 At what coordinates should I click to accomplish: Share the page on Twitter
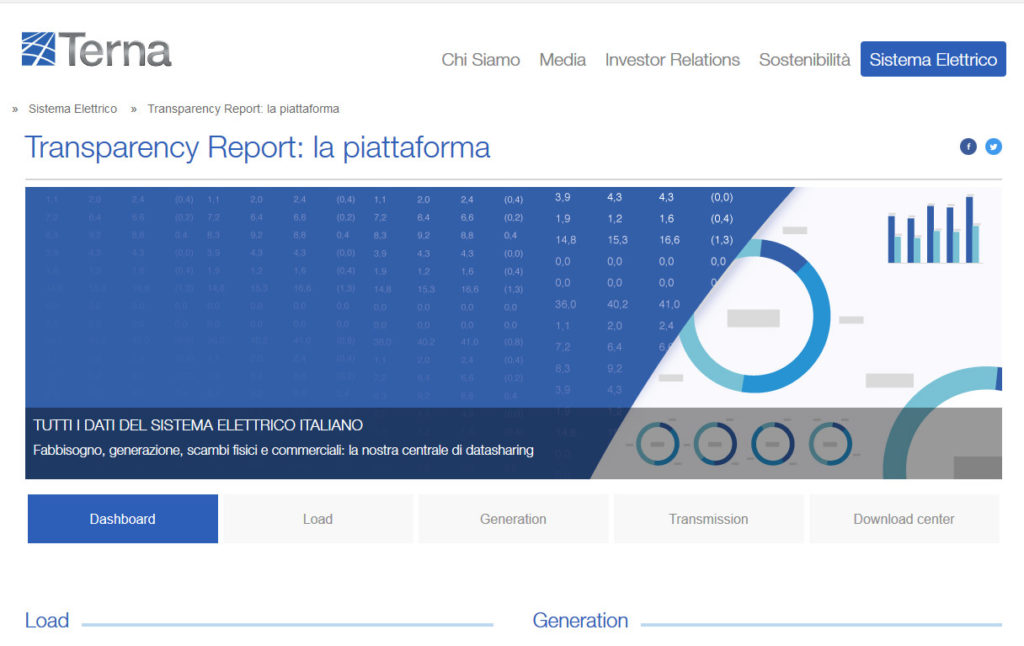(x=993, y=147)
